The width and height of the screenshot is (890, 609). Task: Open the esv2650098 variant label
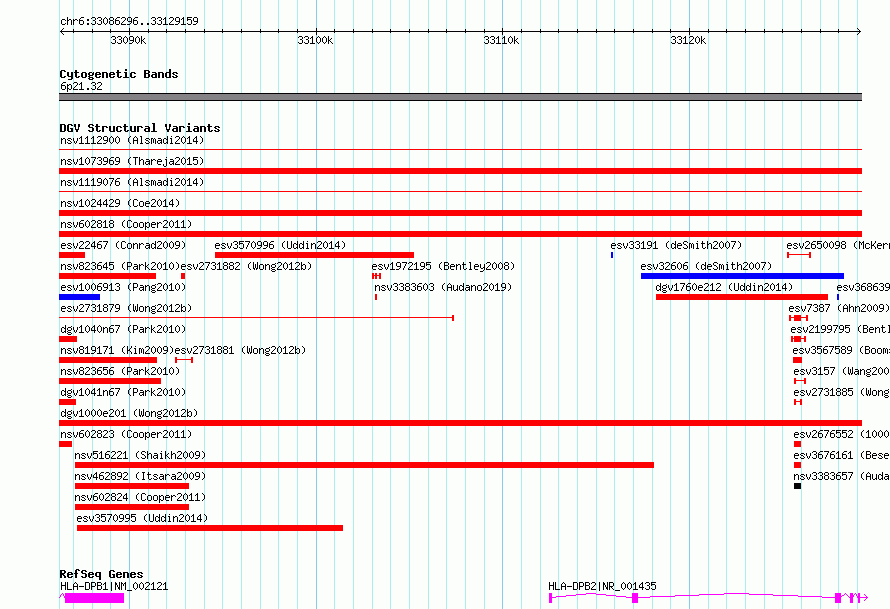838,245
